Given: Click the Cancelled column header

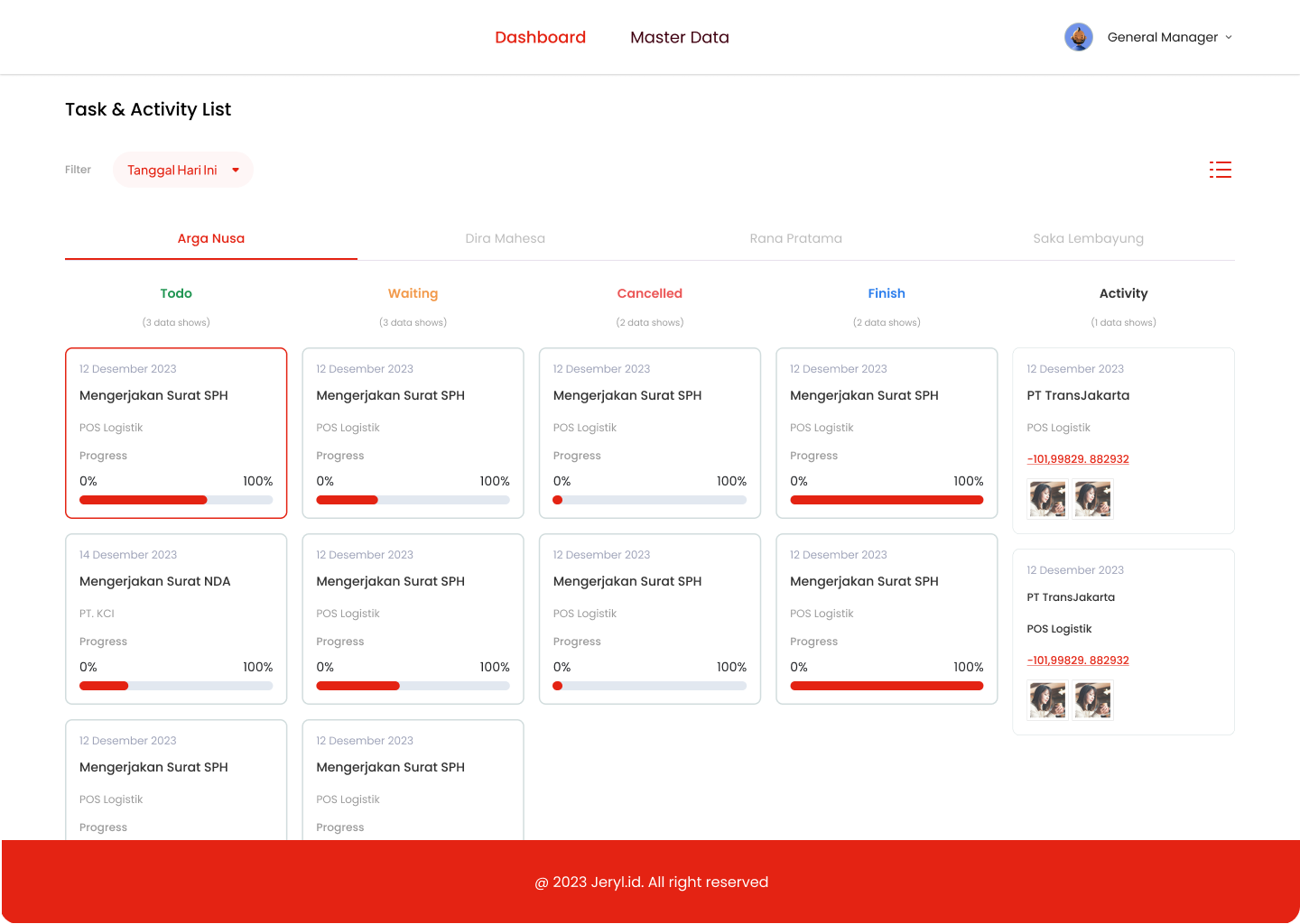Looking at the screenshot, I should point(649,293).
